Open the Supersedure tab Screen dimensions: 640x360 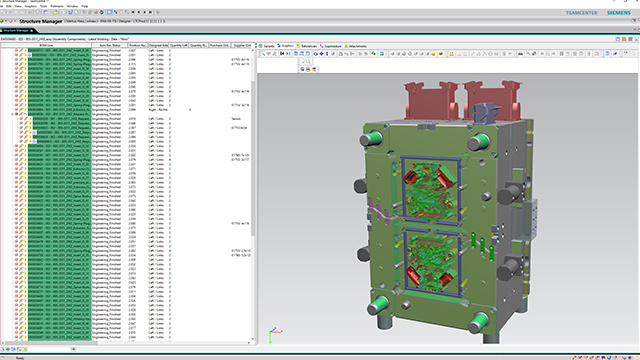point(331,46)
